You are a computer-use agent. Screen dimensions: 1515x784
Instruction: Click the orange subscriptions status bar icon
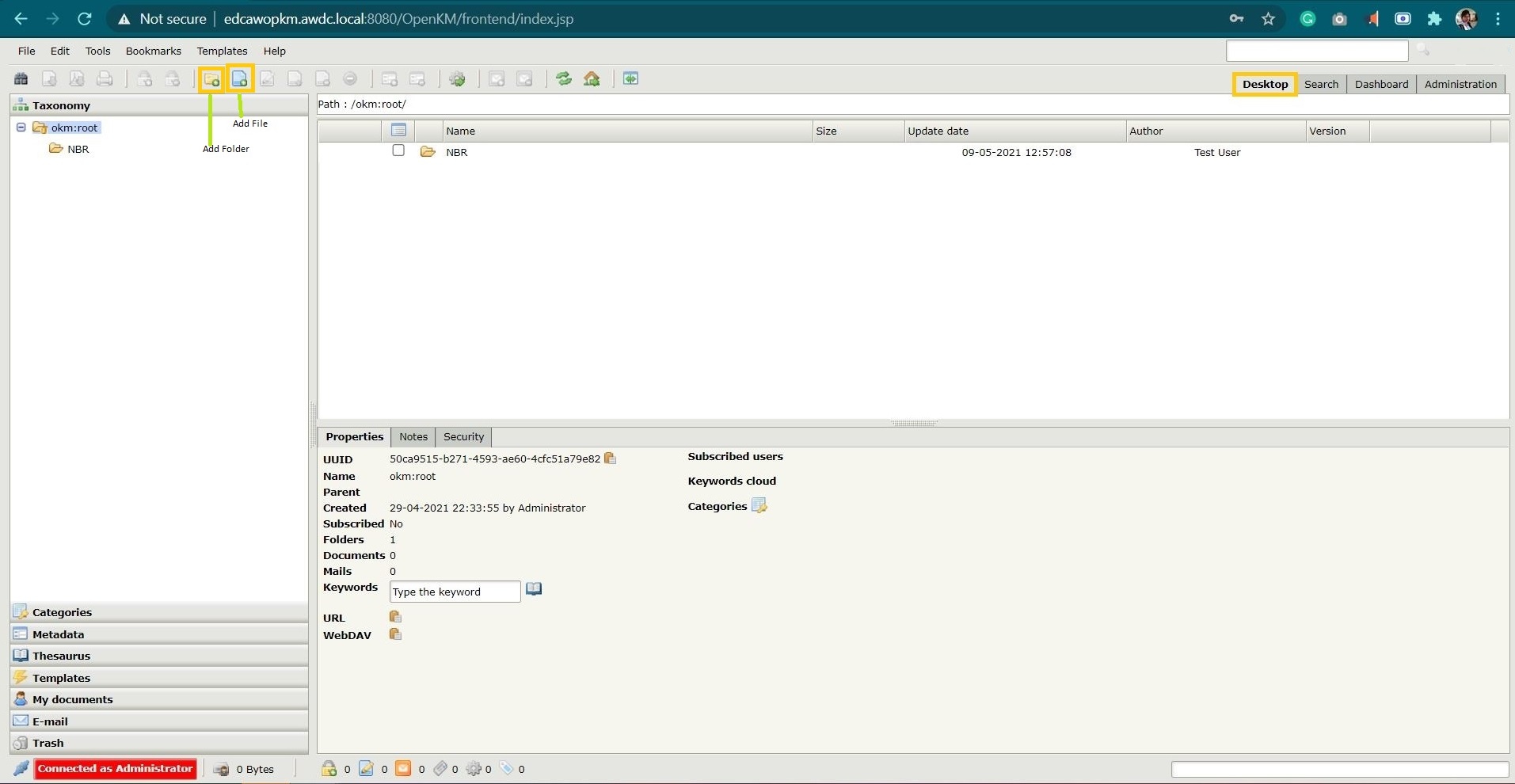(x=404, y=768)
